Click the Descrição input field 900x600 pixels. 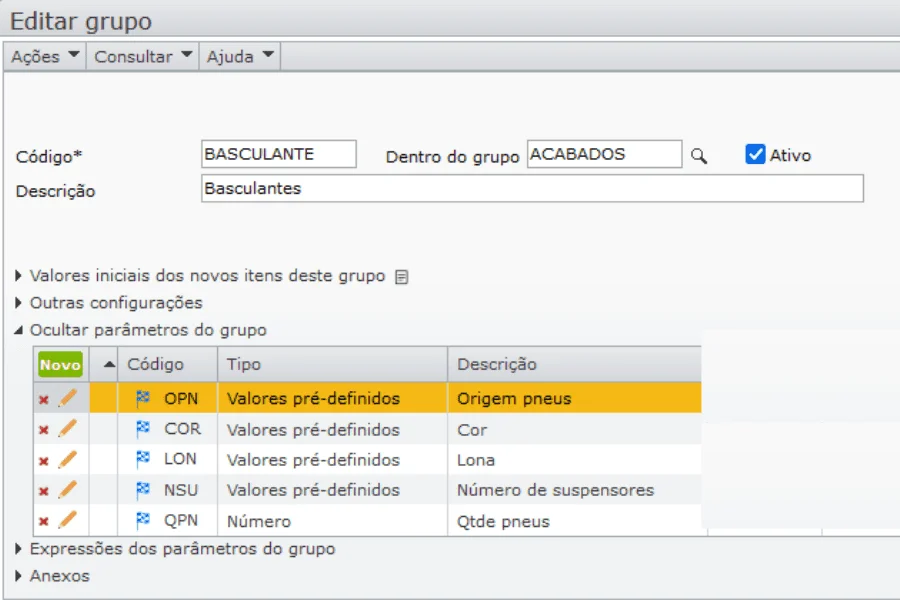click(x=532, y=189)
